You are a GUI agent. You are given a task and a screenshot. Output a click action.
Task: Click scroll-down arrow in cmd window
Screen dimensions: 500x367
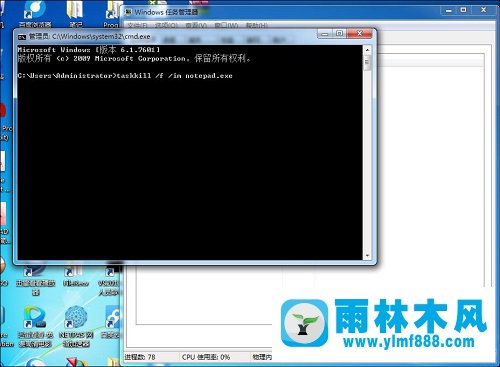(x=367, y=256)
